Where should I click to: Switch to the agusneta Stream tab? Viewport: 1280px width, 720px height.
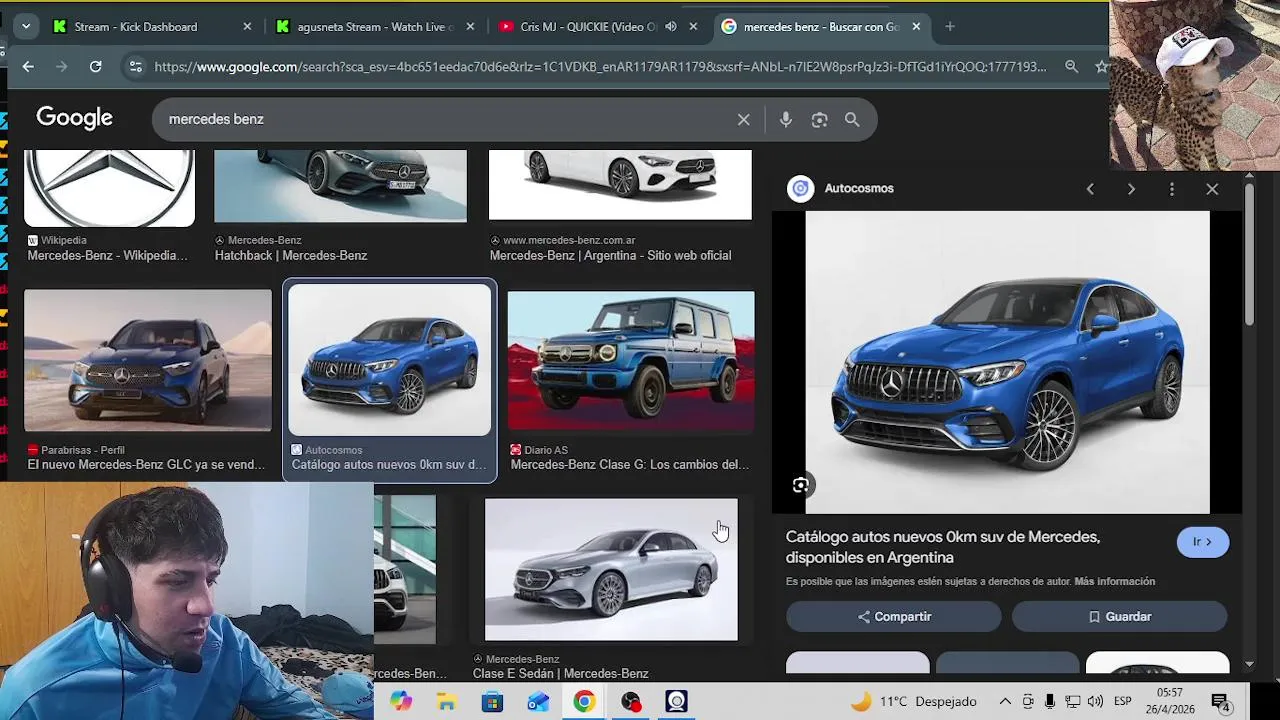375,27
